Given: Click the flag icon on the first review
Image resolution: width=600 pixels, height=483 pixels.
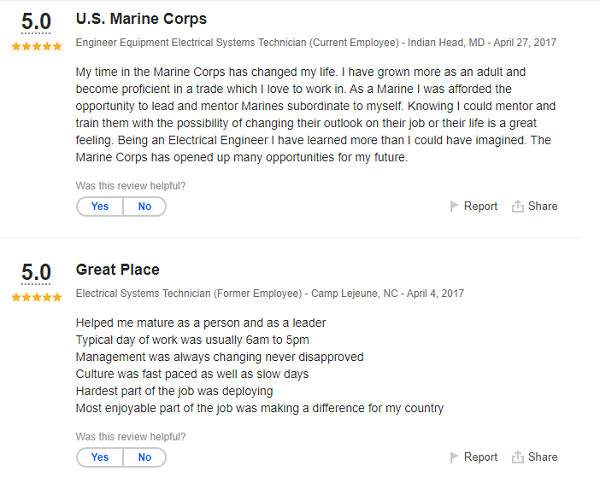Looking at the screenshot, I should (x=455, y=207).
